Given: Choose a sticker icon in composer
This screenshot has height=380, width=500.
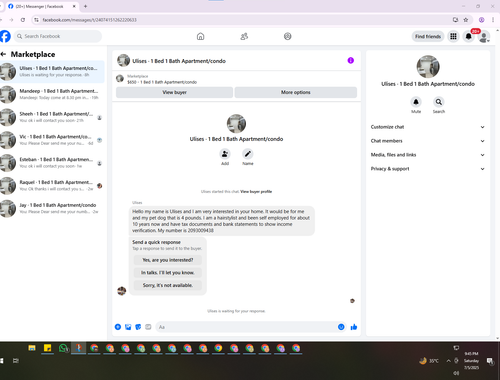Looking at the screenshot, I should (x=138, y=327).
